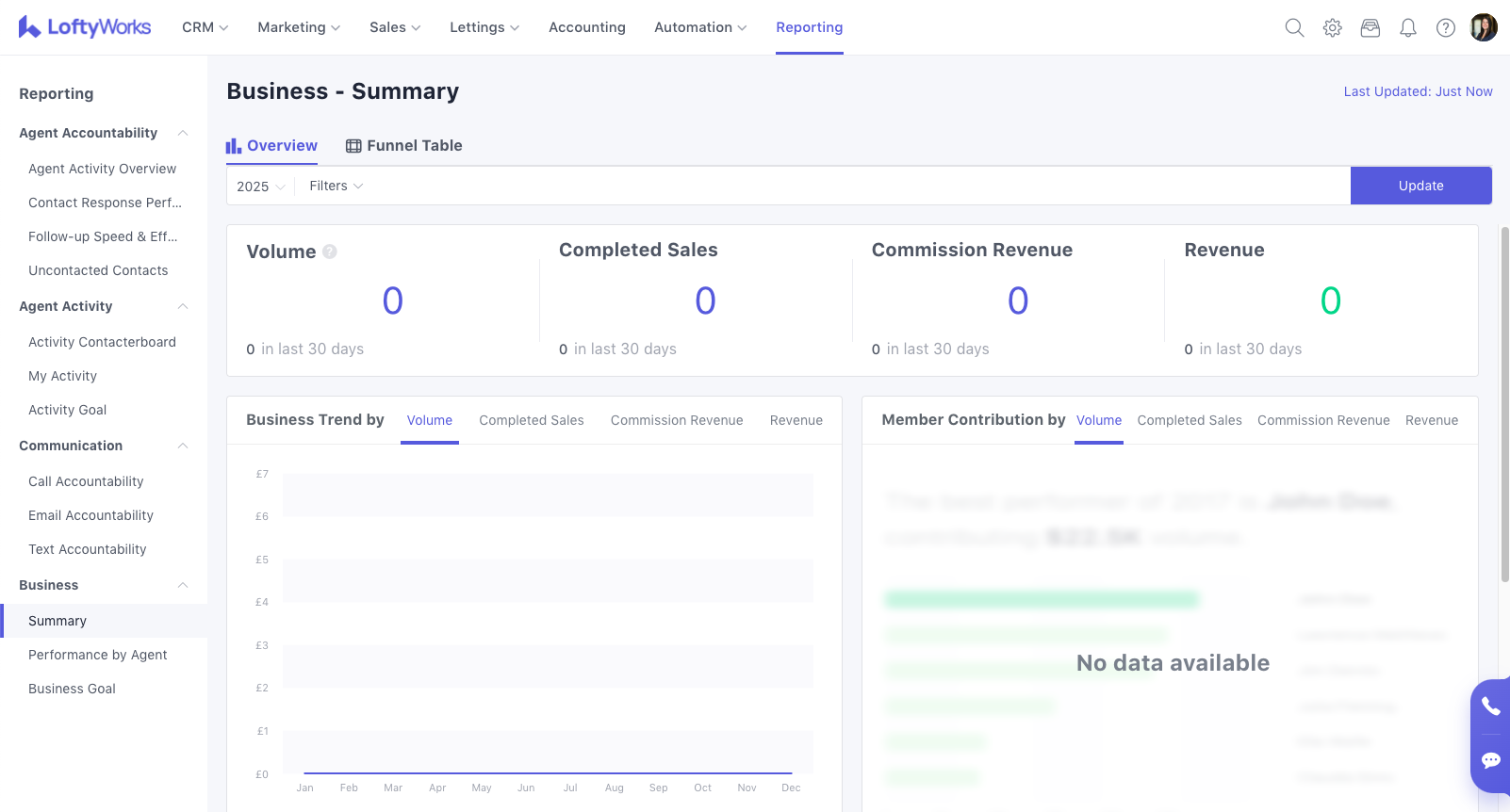This screenshot has width=1510, height=812.
Task: Click the inbox tray icon in header
Action: pyautogui.click(x=1370, y=28)
